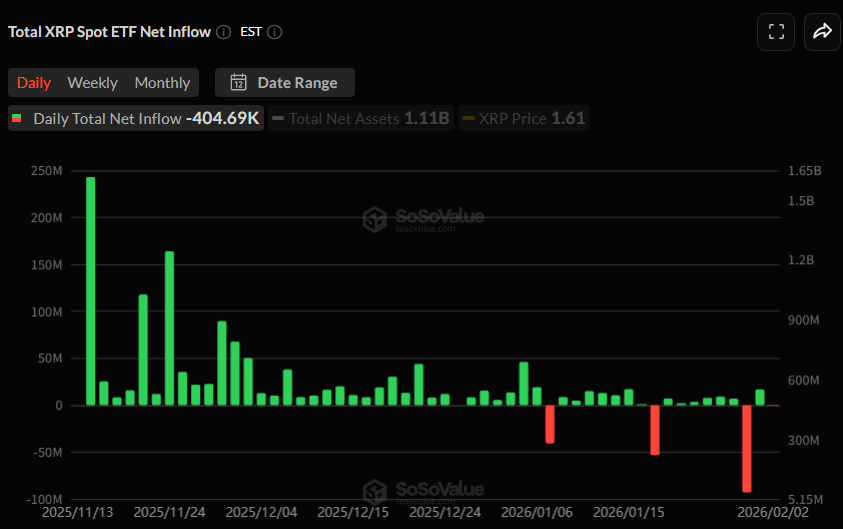The width and height of the screenshot is (843, 529).
Task: Click the SoSoValue watermark logo at bottom
Action: [375, 491]
